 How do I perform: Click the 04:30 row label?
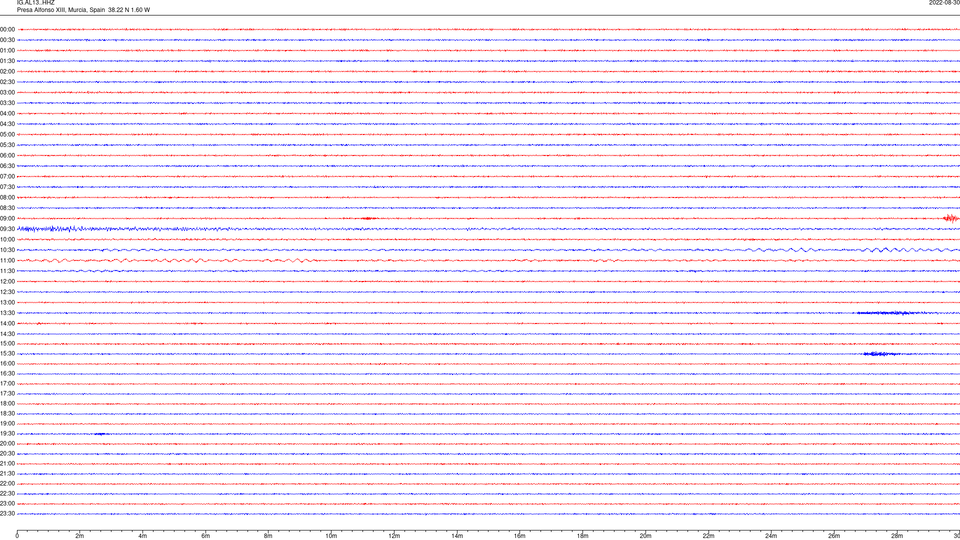[7, 124]
